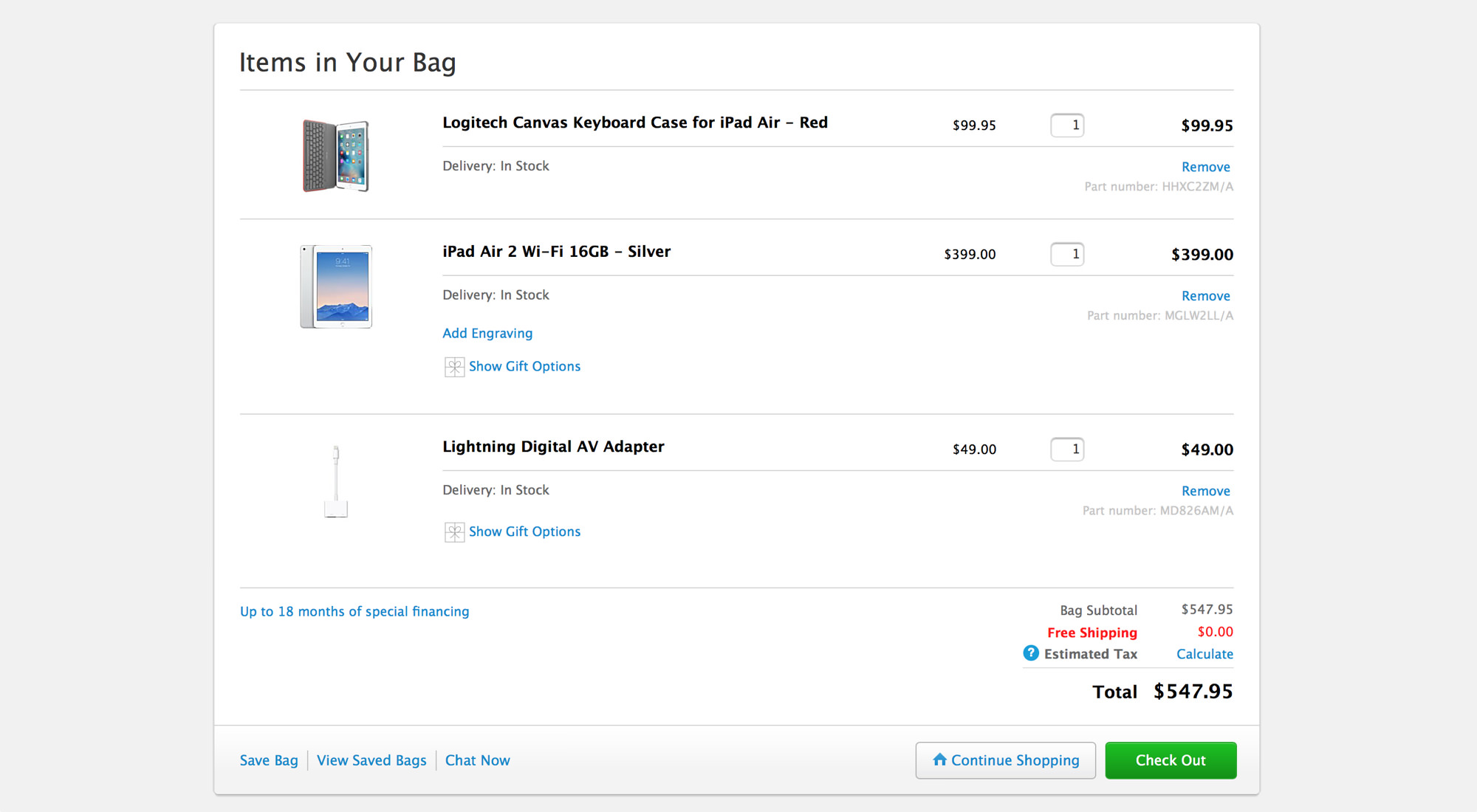Click the Estimated Tax help question icon
Screen dimensions: 1477x812
coord(1031,653)
